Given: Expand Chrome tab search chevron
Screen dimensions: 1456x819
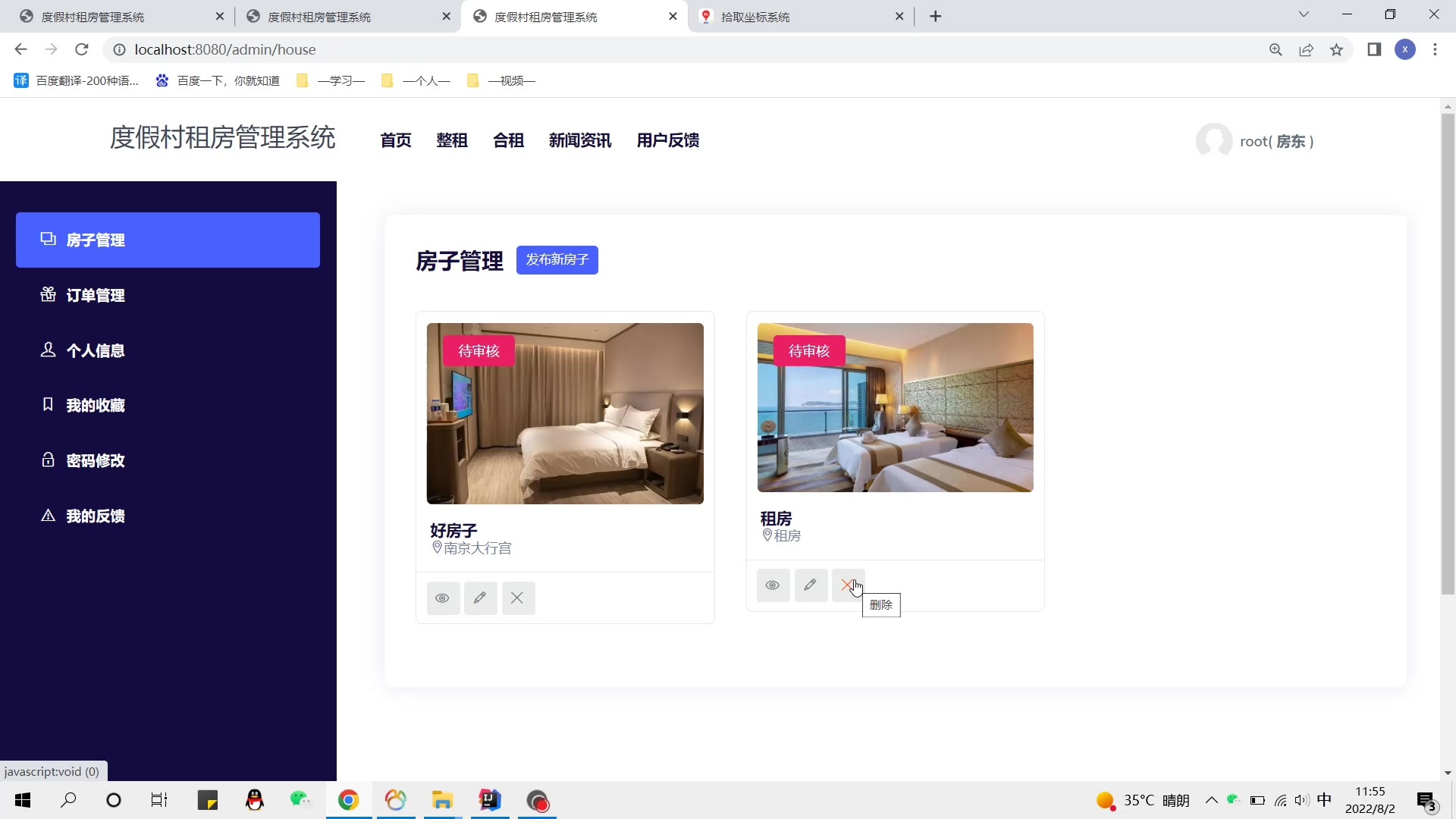Looking at the screenshot, I should 1304,15.
